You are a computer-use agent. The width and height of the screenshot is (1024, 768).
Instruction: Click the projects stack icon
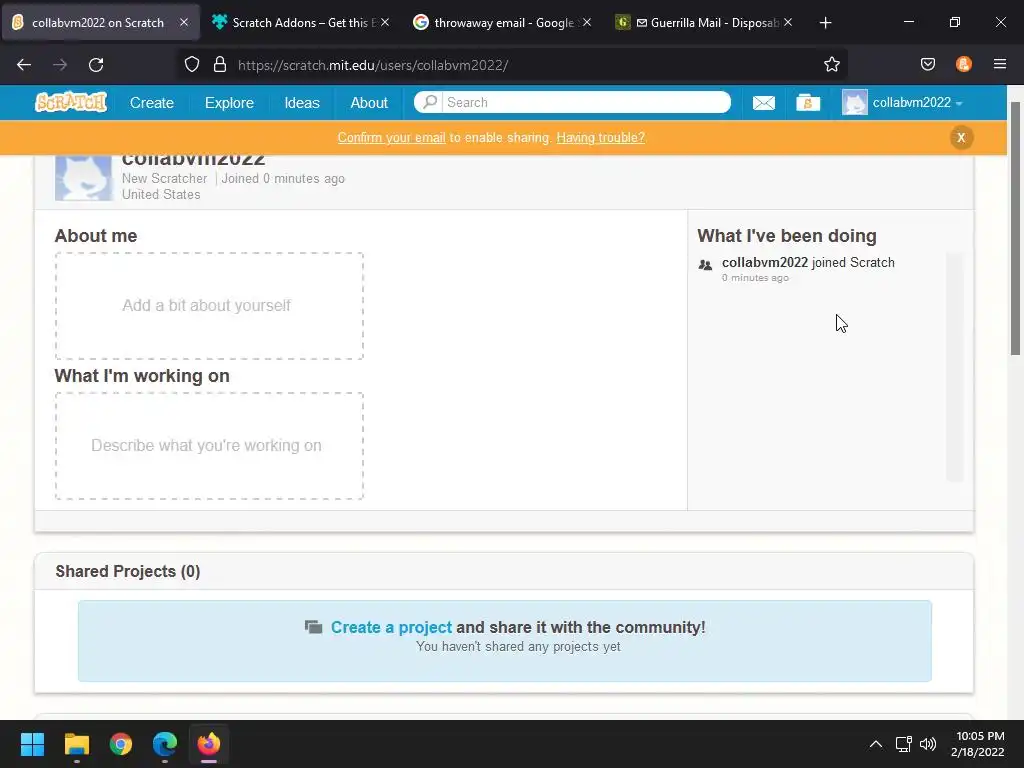coord(313,627)
